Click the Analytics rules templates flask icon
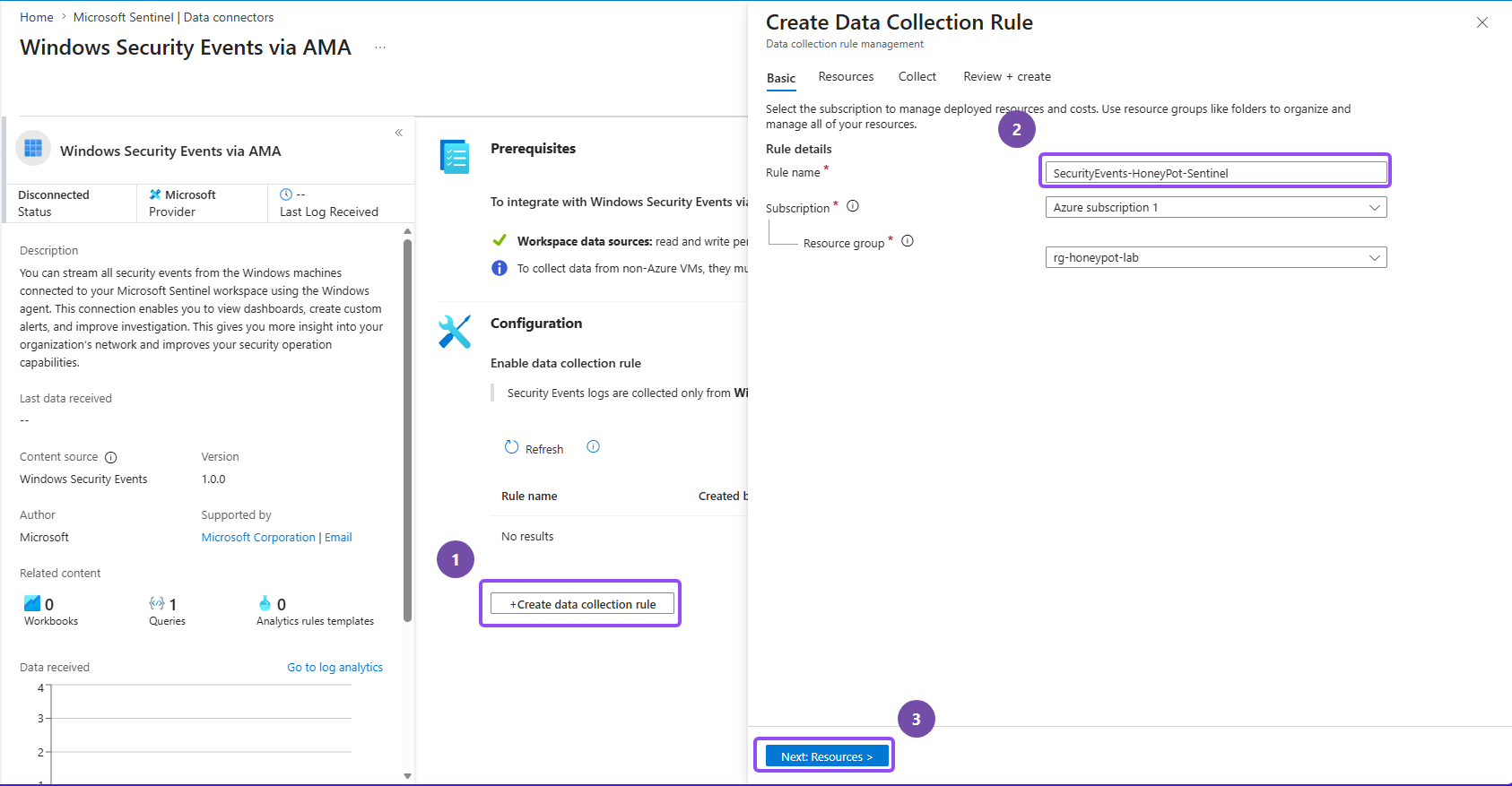1512x786 pixels. (265, 603)
